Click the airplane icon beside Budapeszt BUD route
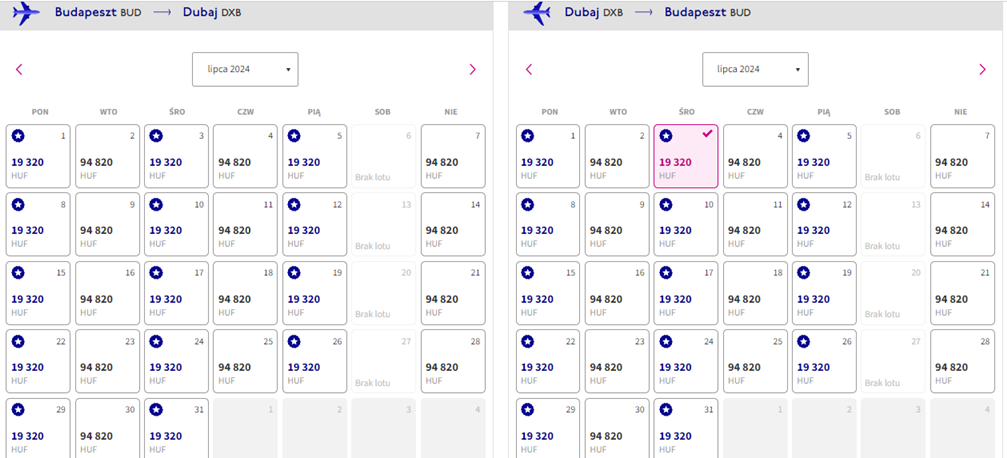The image size is (1007, 458). click(26, 13)
